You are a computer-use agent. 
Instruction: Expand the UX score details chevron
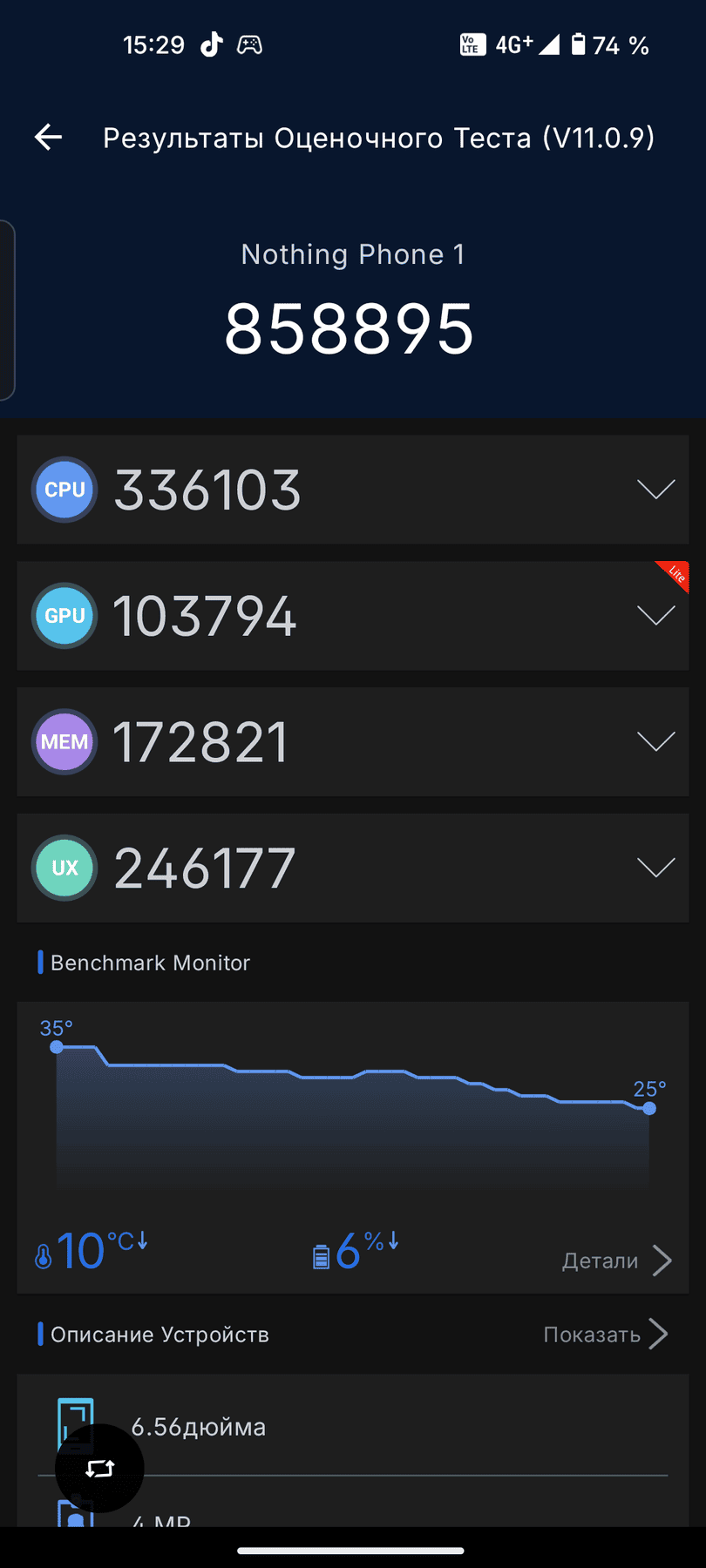click(x=655, y=868)
